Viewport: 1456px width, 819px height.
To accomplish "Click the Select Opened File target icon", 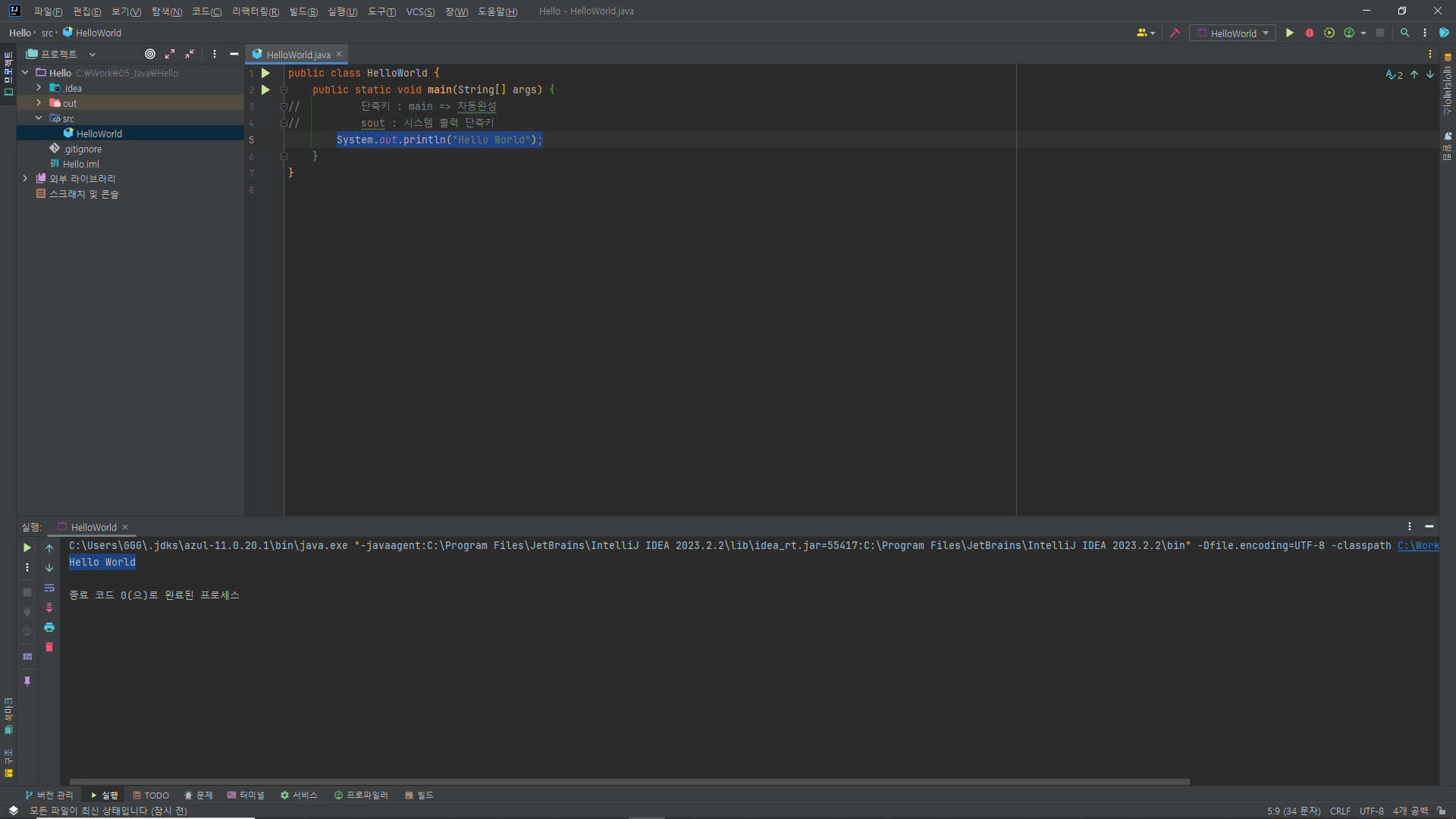I will 150,54.
